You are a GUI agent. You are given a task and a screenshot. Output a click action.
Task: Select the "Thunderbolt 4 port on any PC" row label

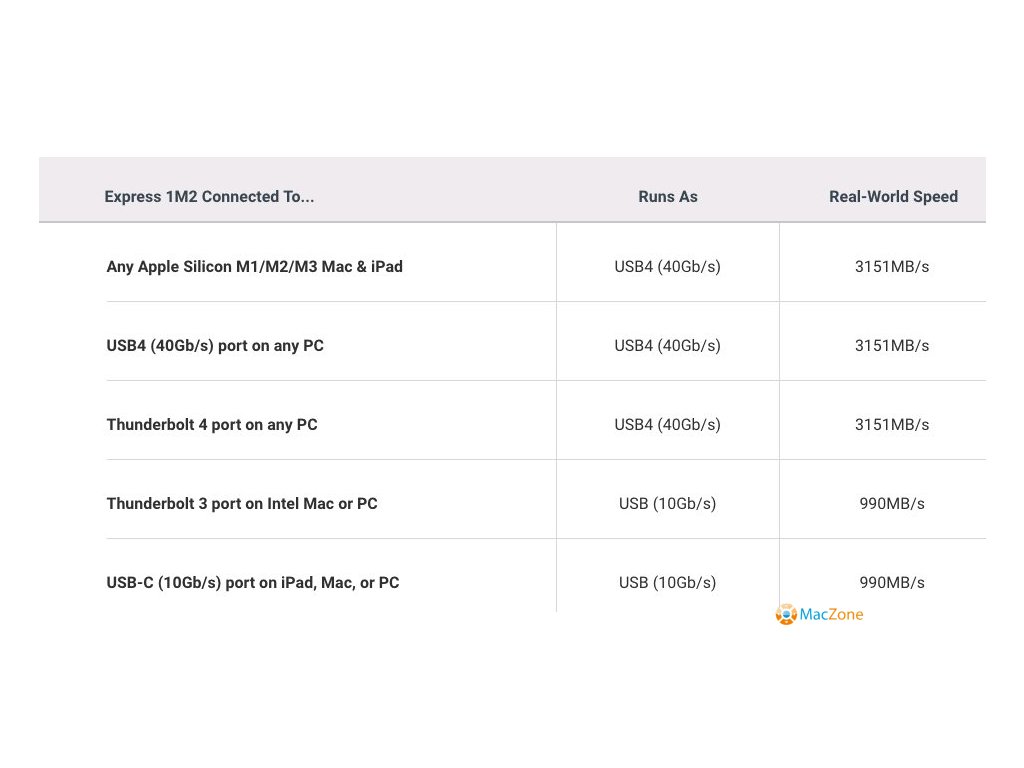point(212,425)
